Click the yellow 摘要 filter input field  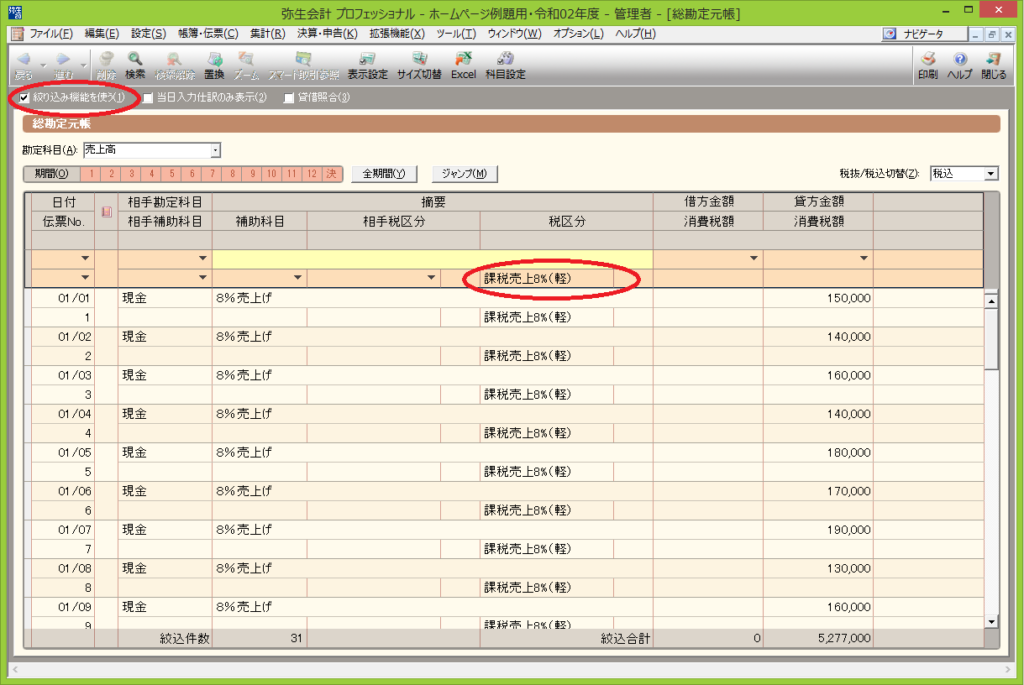[x=432, y=259]
